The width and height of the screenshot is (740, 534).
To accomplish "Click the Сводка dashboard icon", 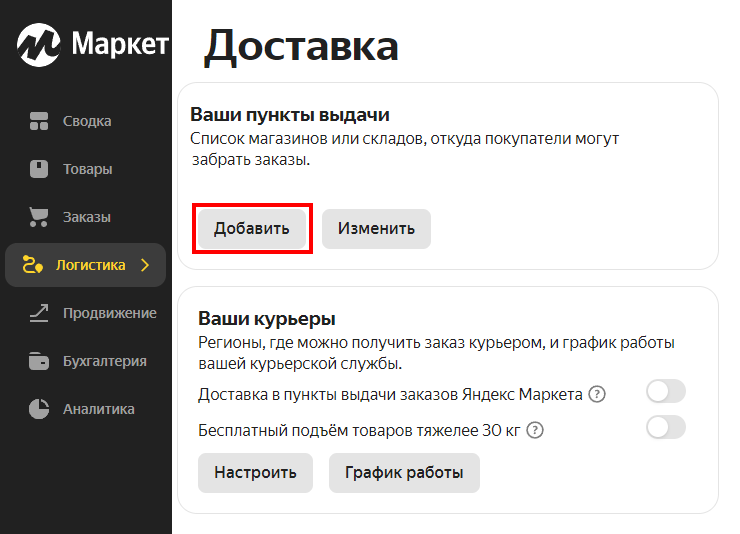I will tap(39, 121).
